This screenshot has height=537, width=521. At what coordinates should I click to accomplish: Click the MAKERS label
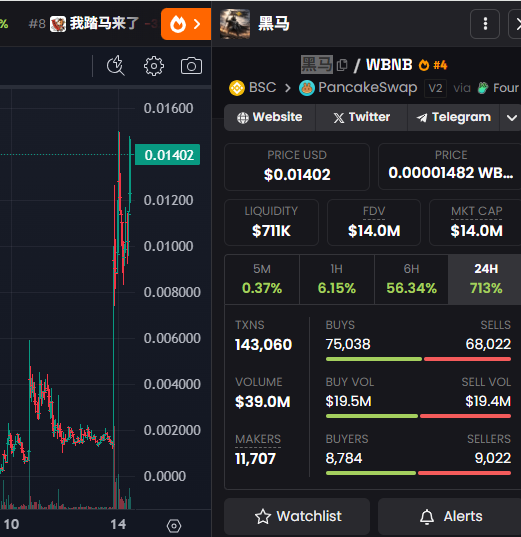point(258,439)
